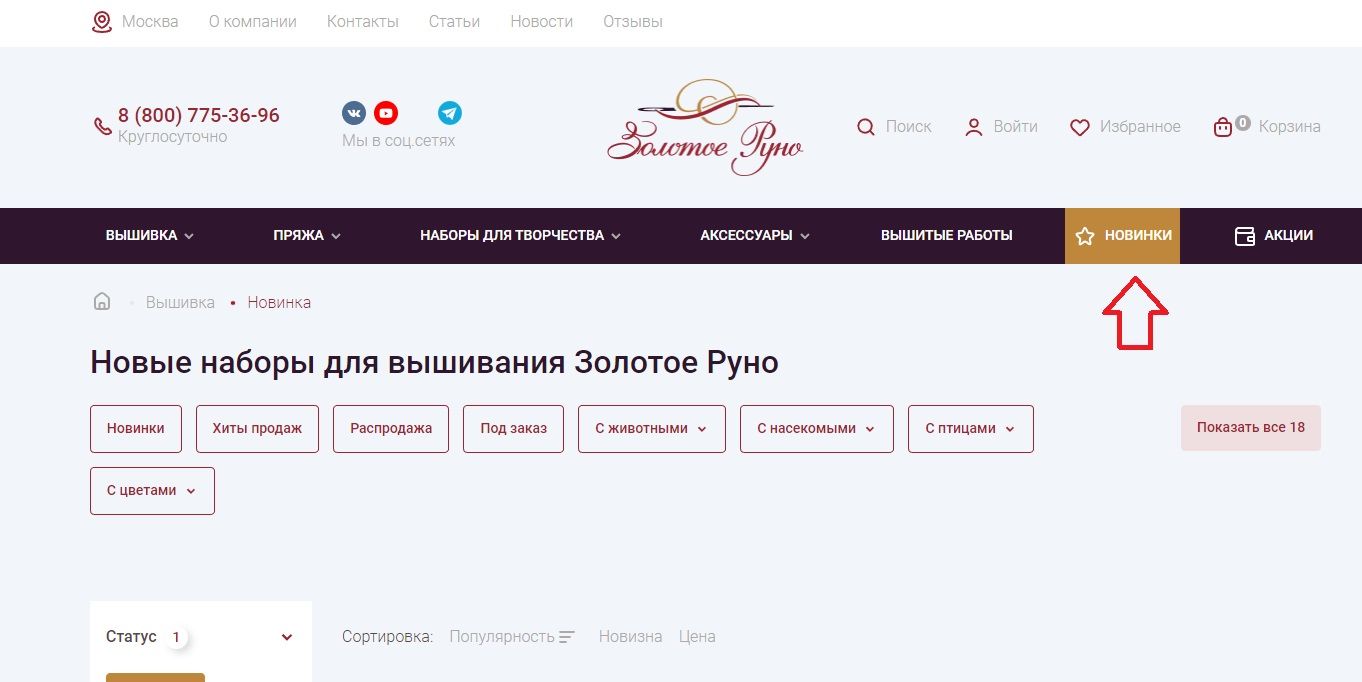Click the Показать все 18 button
This screenshot has height=682, width=1362.
click(1250, 427)
